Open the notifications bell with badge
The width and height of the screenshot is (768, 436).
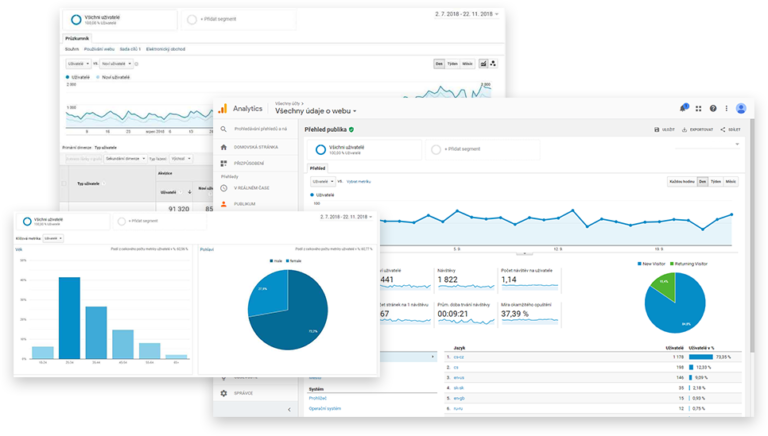coord(683,108)
